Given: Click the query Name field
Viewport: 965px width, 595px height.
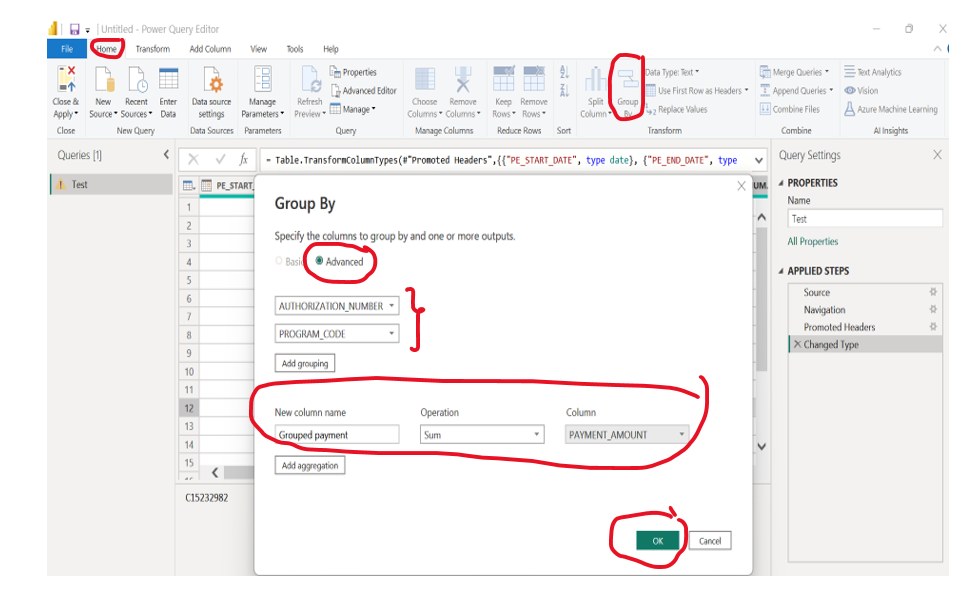Looking at the screenshot, I should point(865,218).
